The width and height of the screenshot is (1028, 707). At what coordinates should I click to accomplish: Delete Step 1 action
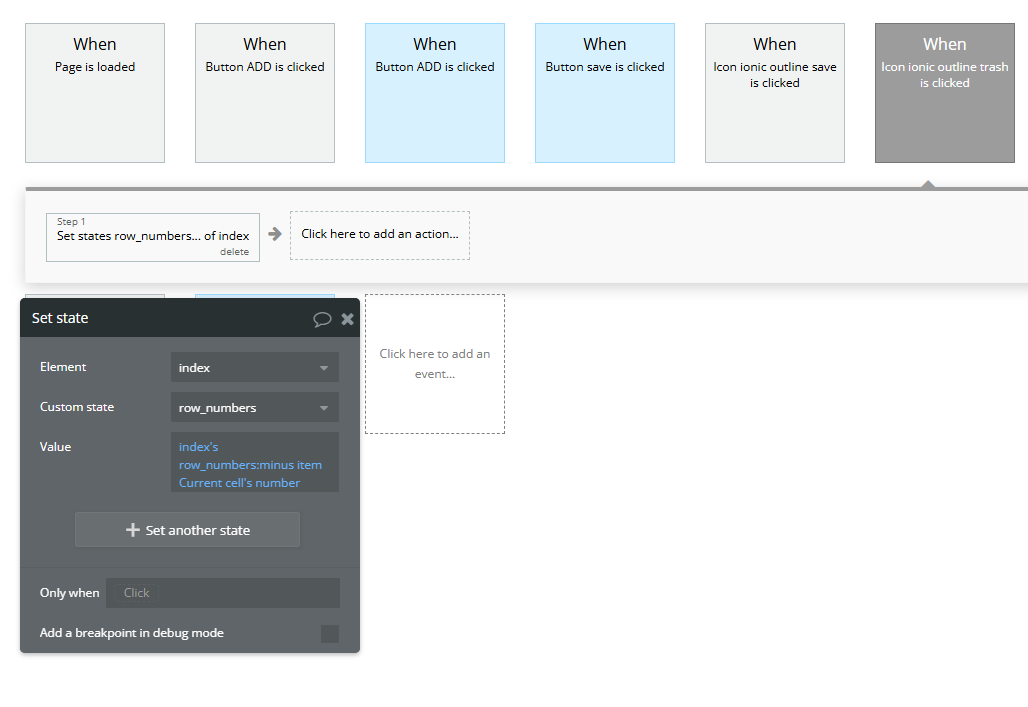pyautogui.click(x=234, y=252)
